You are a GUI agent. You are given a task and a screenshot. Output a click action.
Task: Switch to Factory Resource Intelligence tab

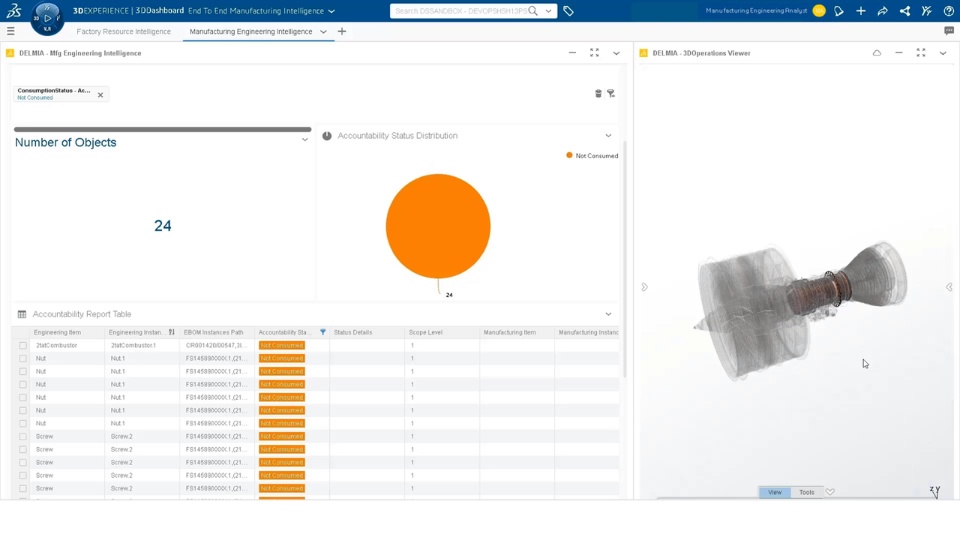coord(124,31)
